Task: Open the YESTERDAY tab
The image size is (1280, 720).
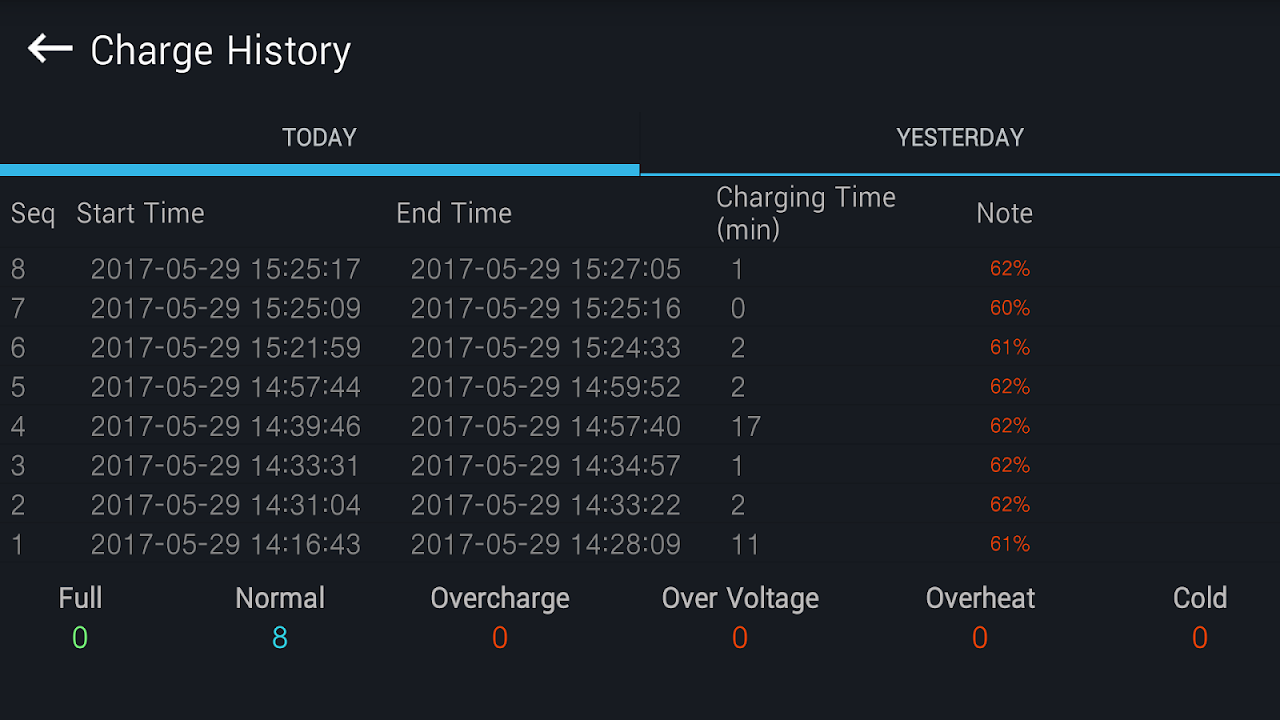Action: click(960, 138)
